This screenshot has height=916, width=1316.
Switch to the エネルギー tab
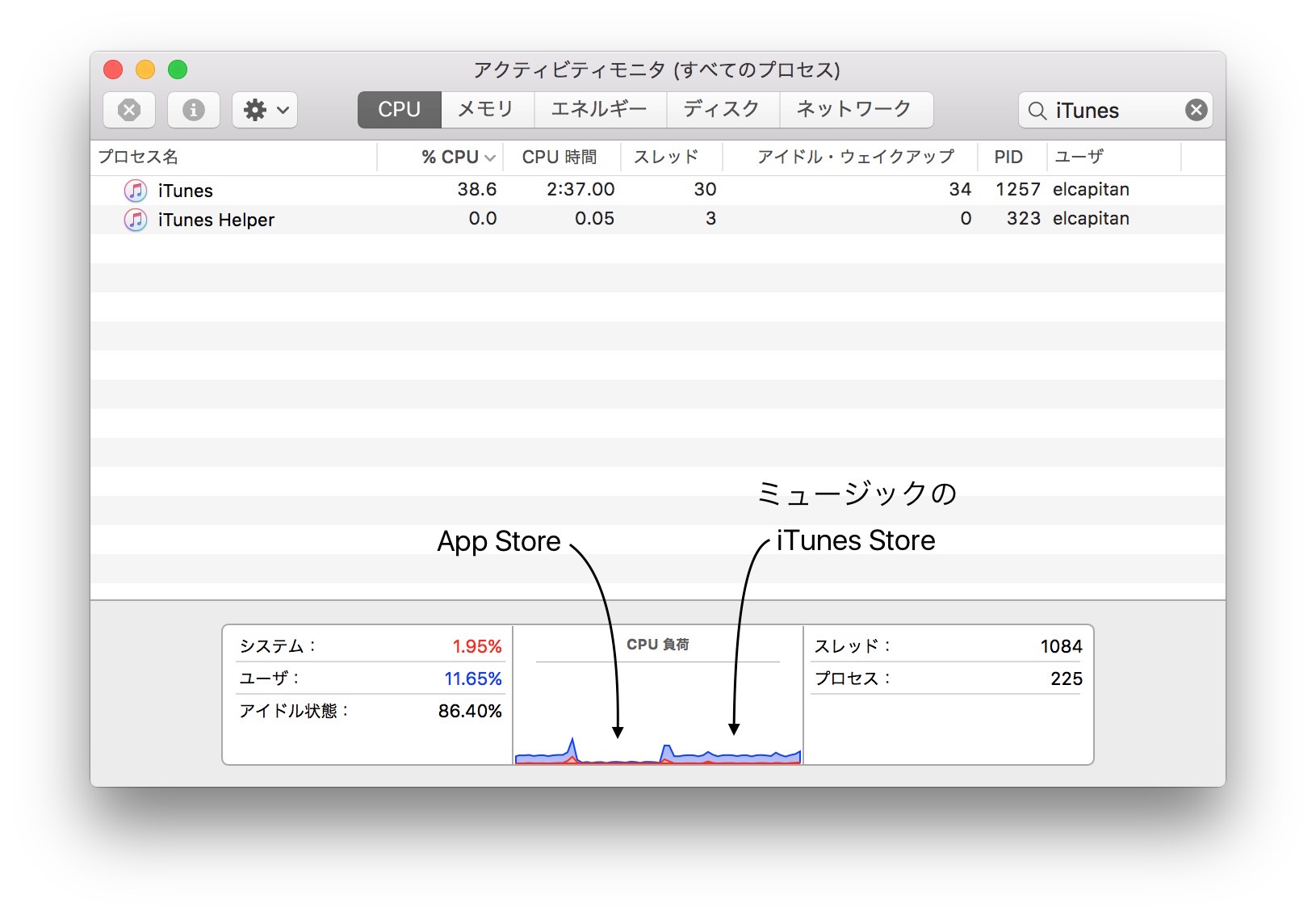click(600, 110)
